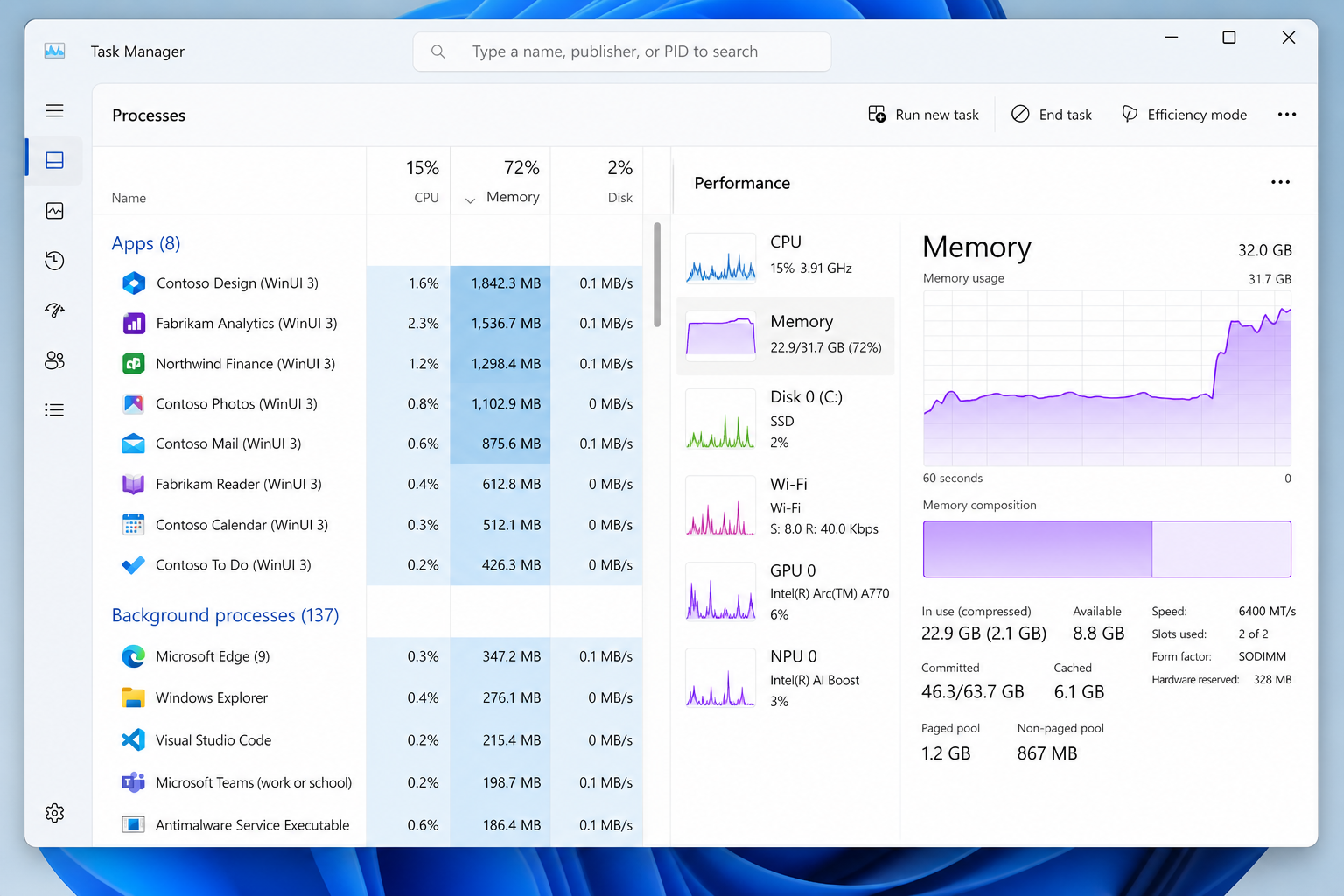Click the End task button
This screenshot has height=896, width=1344.
pos(1052,115)
